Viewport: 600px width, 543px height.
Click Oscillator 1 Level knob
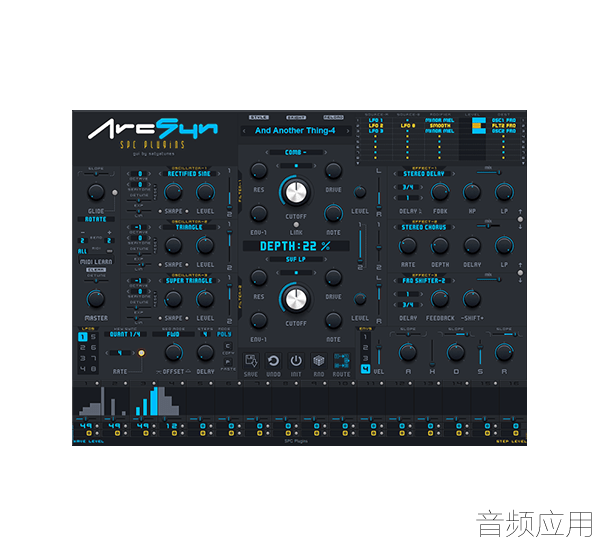pyautogui.click(x=205, y=192)
